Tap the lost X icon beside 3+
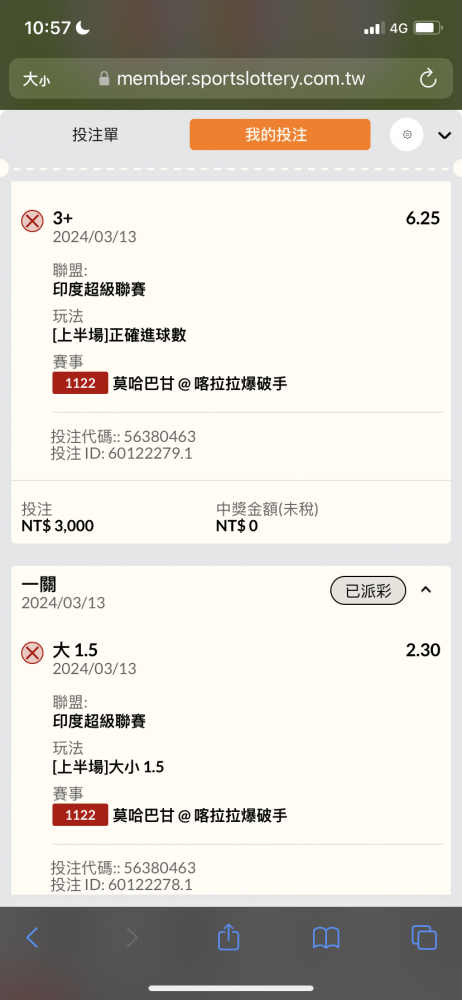This screenshot has height=1000, width=462. (32, 221)
